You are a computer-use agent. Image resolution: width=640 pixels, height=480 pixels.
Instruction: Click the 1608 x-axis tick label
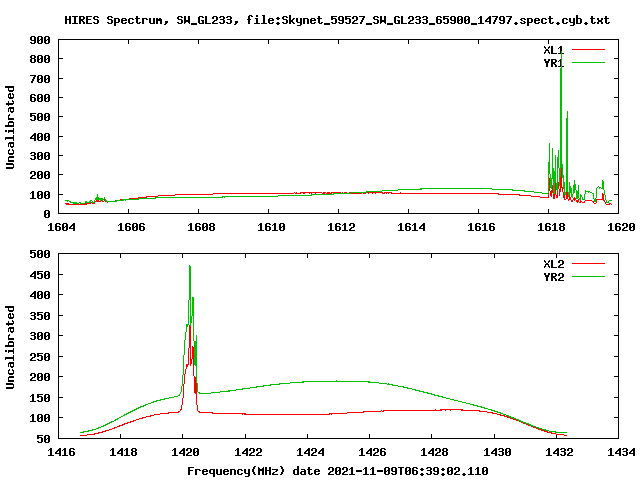coord(201,227)
